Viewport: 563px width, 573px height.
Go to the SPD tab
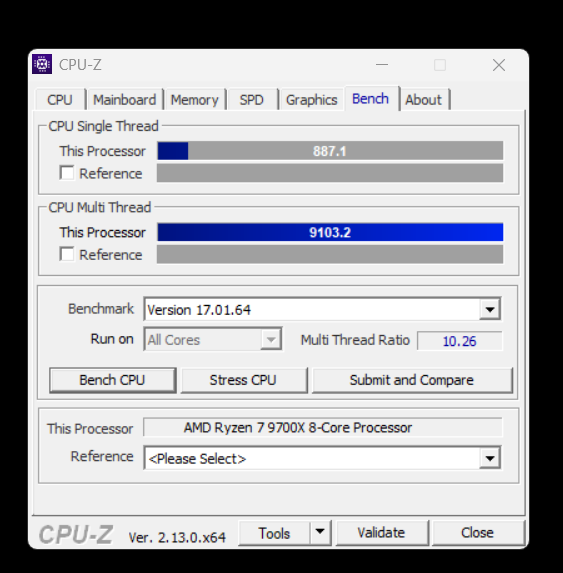pos(251,100)
